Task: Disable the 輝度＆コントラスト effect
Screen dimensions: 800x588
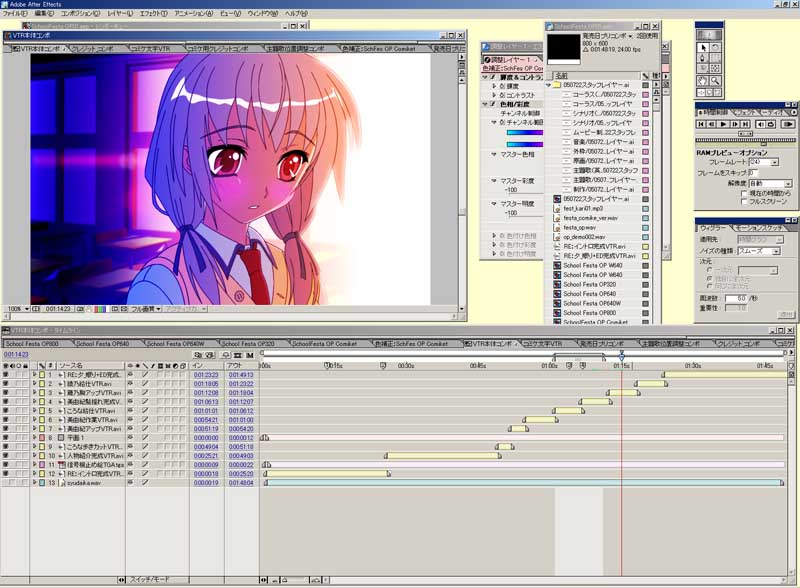Action: click(x=493, y=77)
